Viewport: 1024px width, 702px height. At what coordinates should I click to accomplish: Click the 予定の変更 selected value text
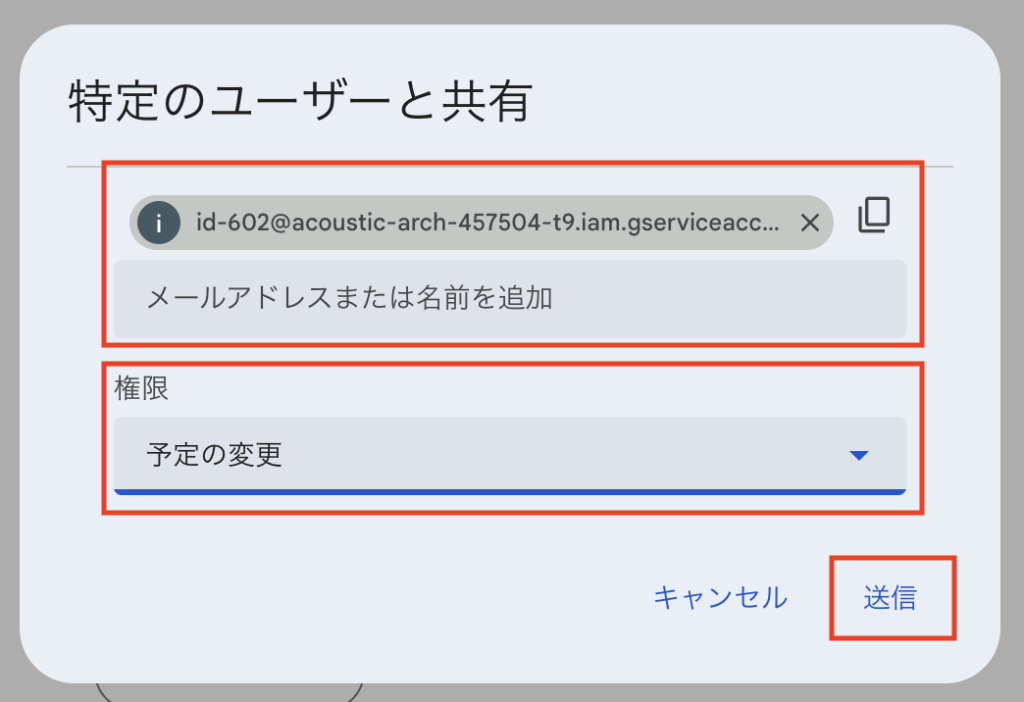coord(214,455)
